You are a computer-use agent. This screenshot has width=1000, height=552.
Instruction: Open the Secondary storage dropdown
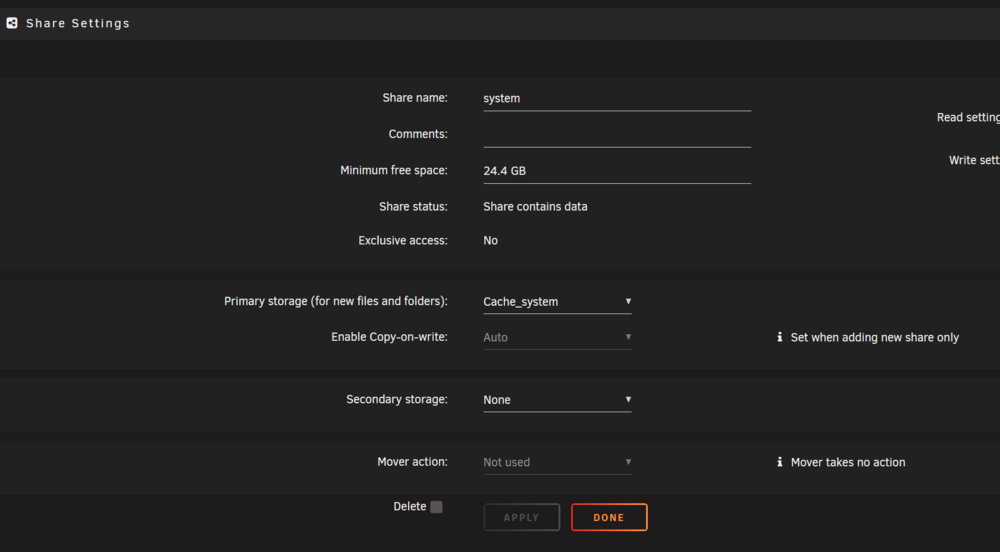click(557, 400)
